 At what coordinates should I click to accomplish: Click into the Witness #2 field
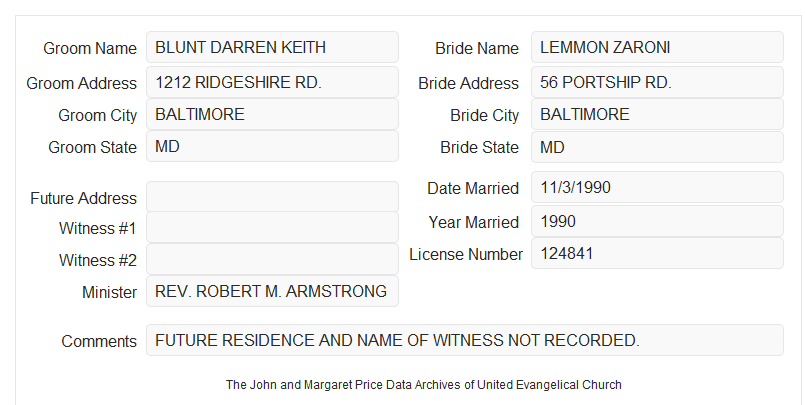272,259
